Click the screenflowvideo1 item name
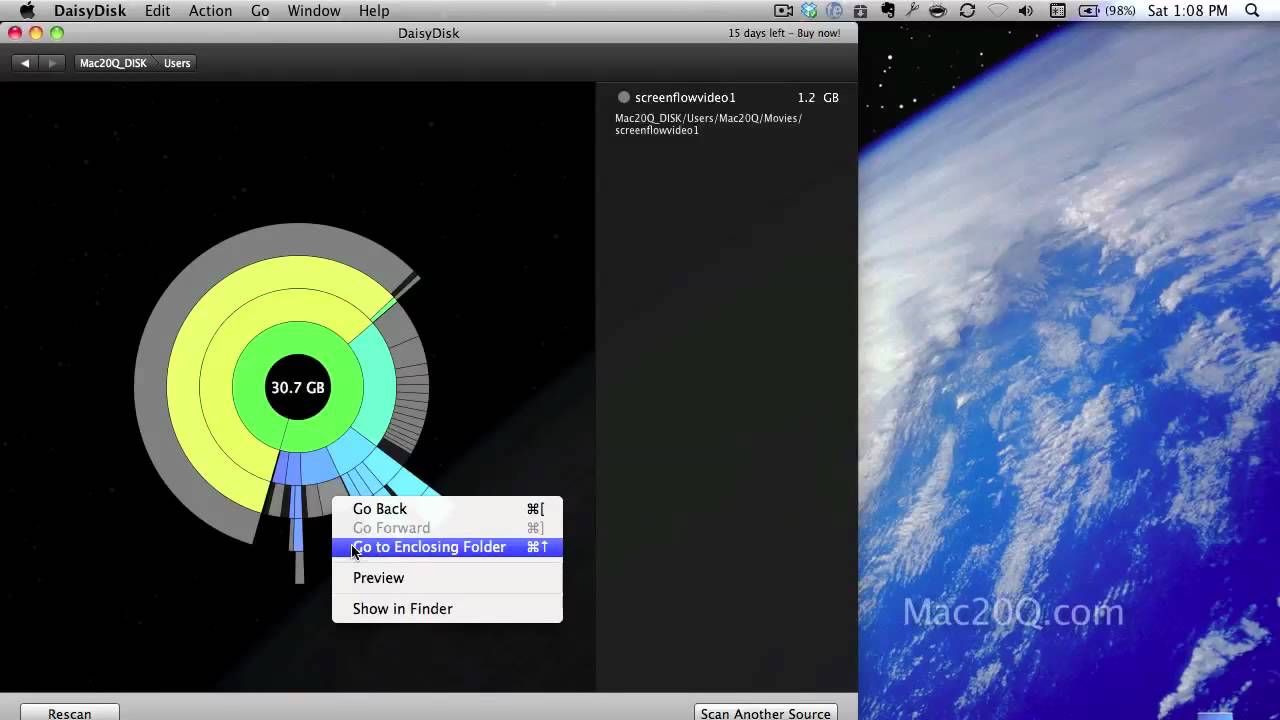This screenshot has width=1280, height=720. coord(685,98)
